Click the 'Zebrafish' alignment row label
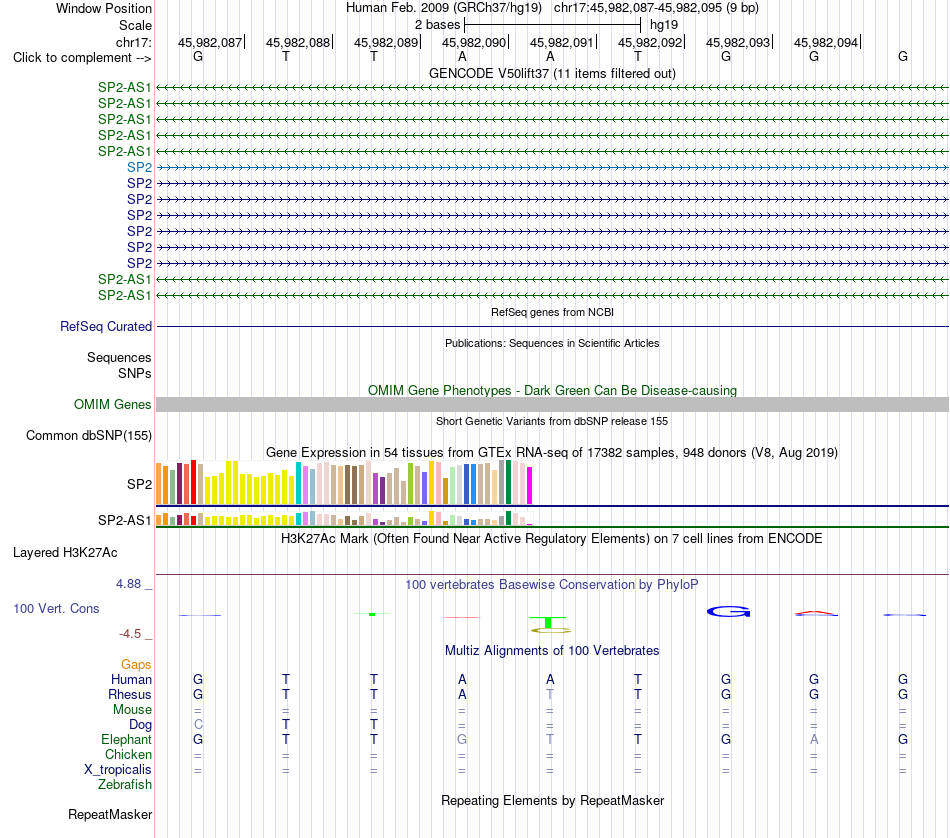Viewport: 950px width, 838px height. coord(125,785)
